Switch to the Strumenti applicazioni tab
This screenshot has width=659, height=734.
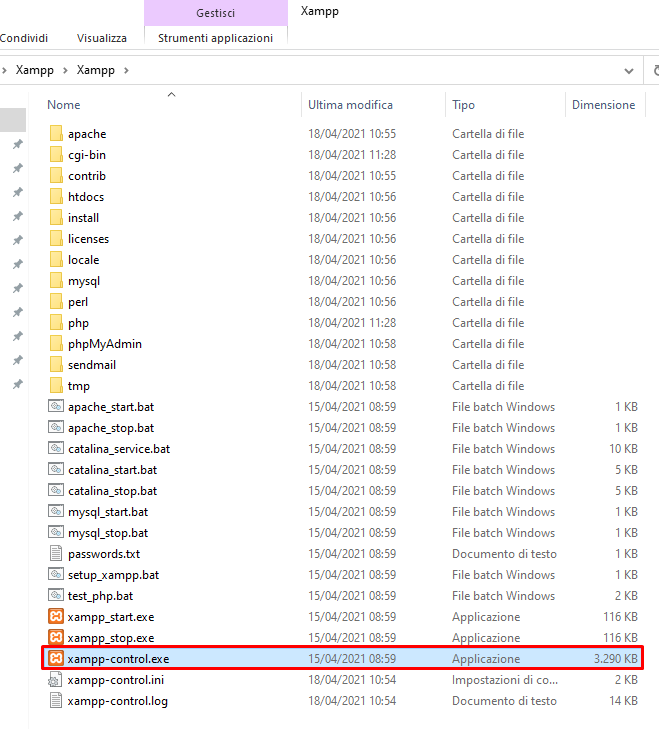coord(215,38)
